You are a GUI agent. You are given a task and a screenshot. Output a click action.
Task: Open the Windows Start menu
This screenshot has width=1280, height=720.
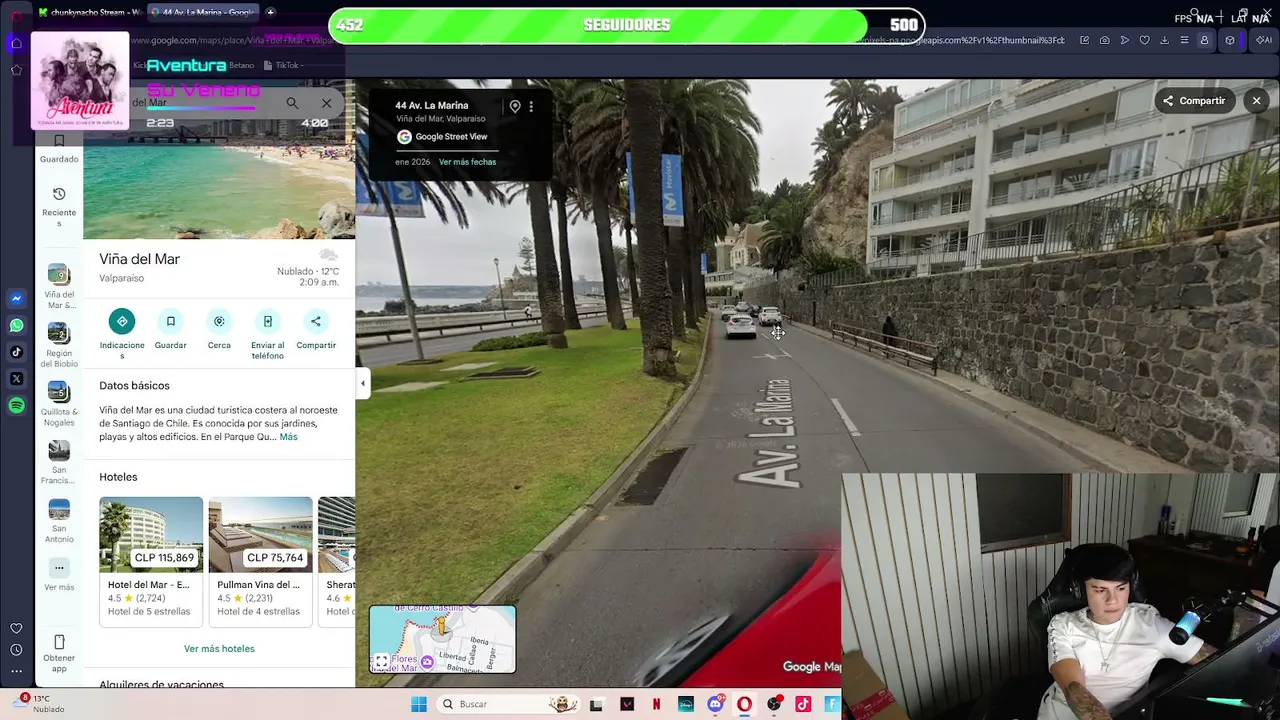click(419, 704)
